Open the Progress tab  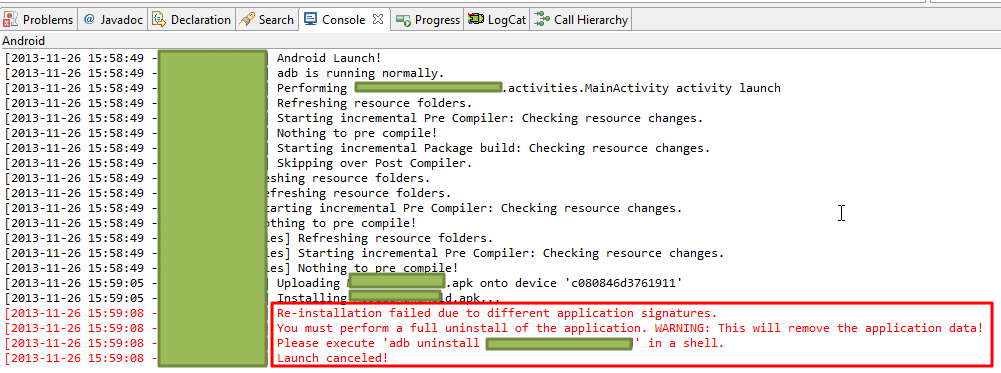[x=428, y=20]
